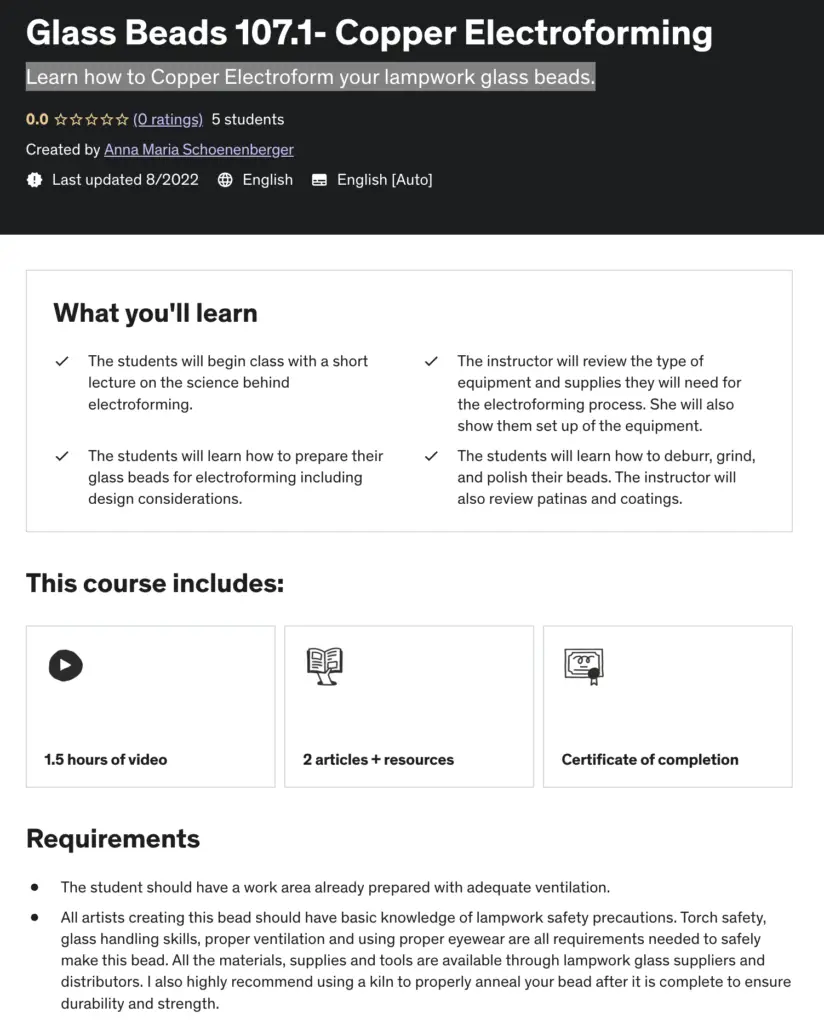The image size is (824, 1024).
Task: Click the open book articles icon
Action: 325,665
